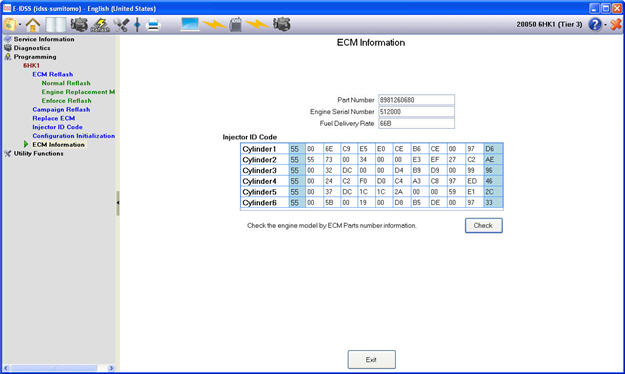Viewport: 625px width, 374px height.
Task: Click cell D6 in Cylinder1 row
Action: (493, 149)
